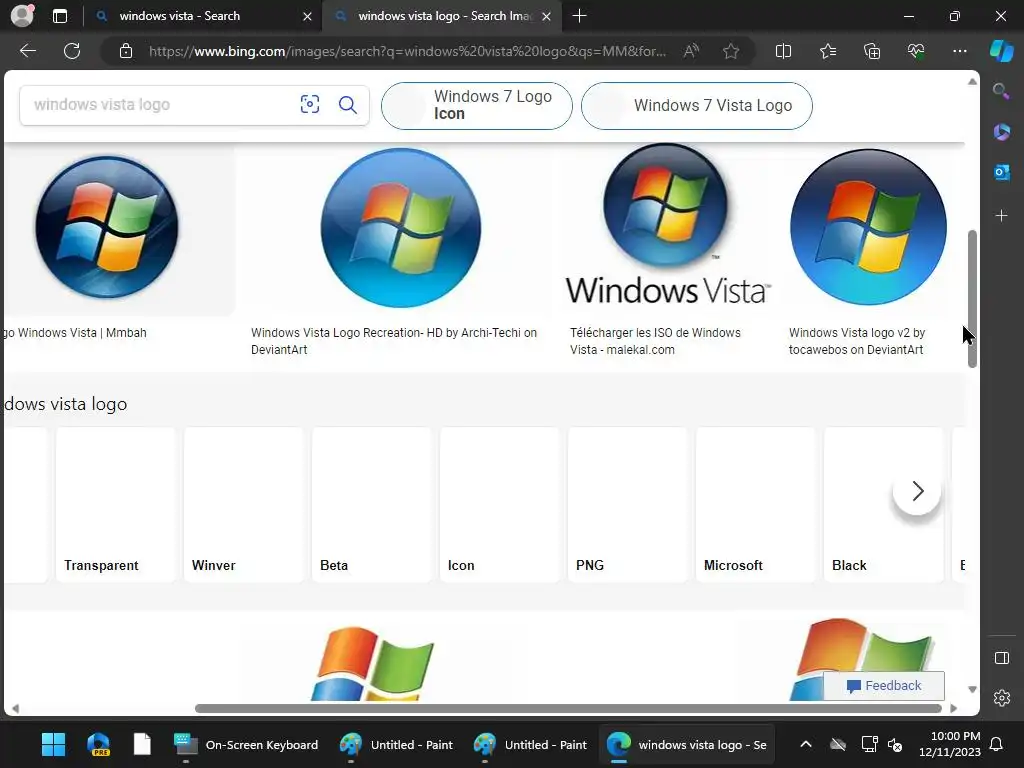Click the Télécharger les ISO caption link

(x=655, y=341)
